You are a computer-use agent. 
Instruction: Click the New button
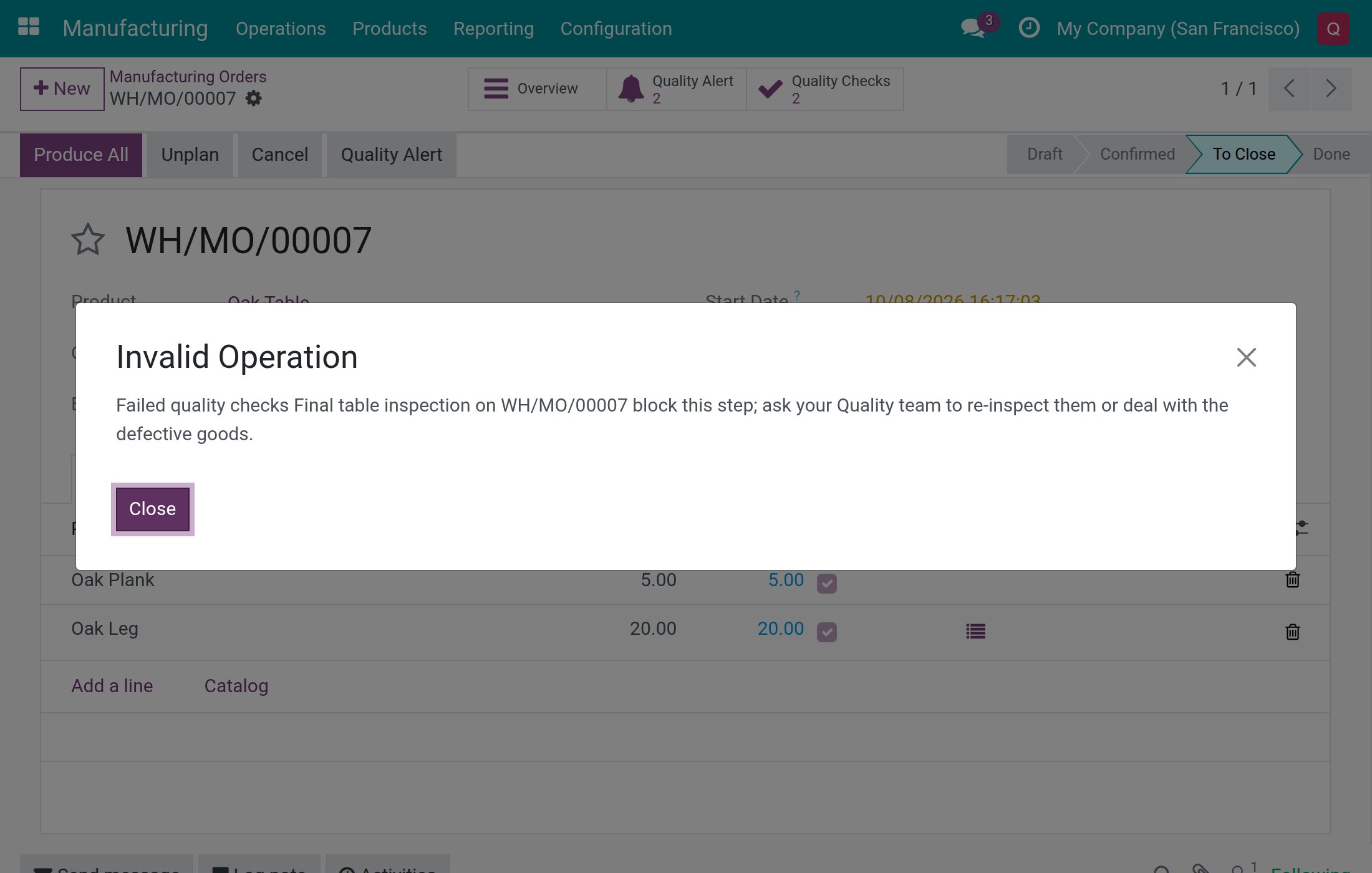click(62, 89)
